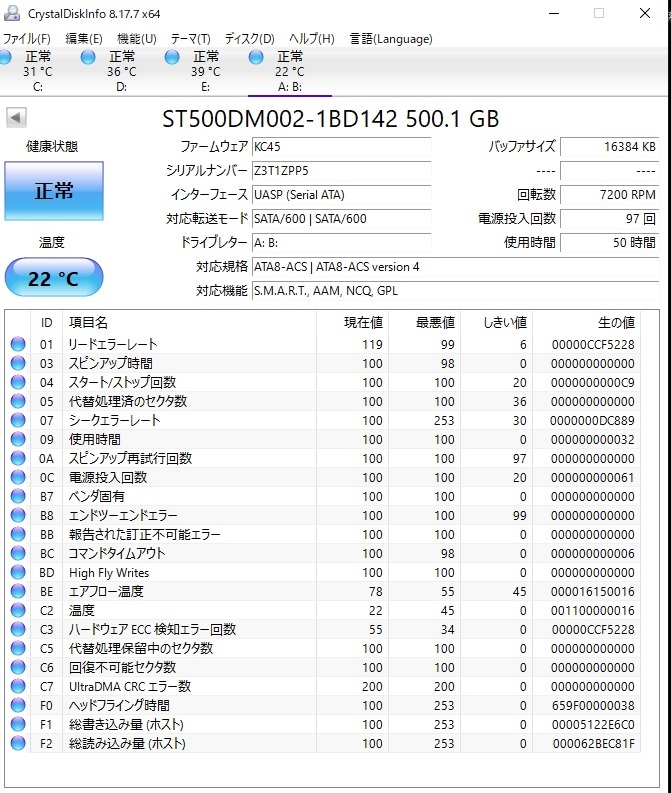Click the 22 °C temperature button
671x793 pixels.
[x=54, y=277]
